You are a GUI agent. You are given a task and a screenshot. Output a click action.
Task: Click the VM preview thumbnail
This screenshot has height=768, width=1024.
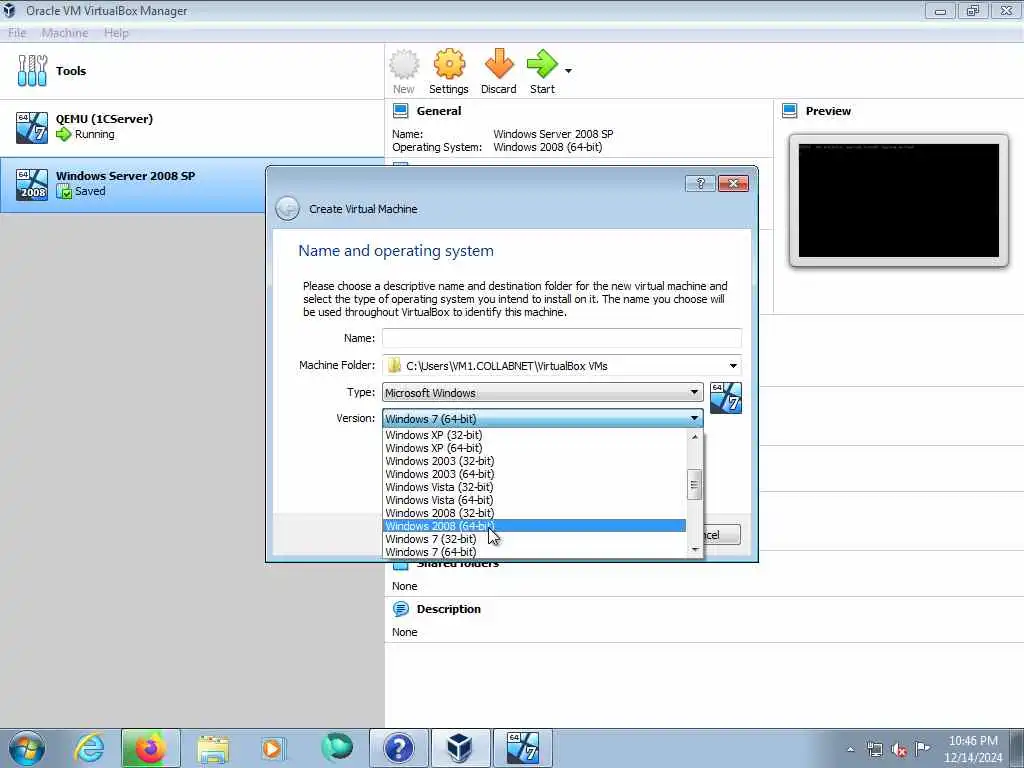point(899,200)
